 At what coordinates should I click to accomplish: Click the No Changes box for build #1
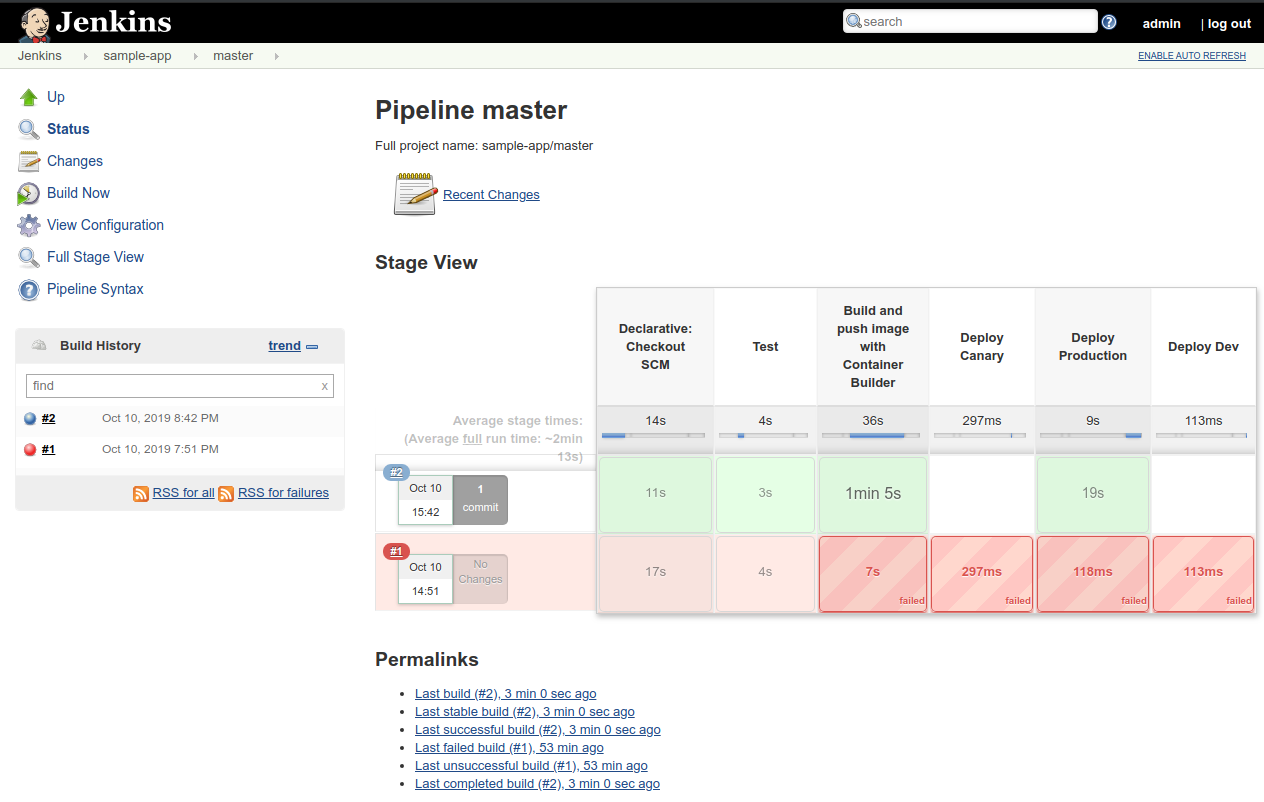(x=480, y=579)
